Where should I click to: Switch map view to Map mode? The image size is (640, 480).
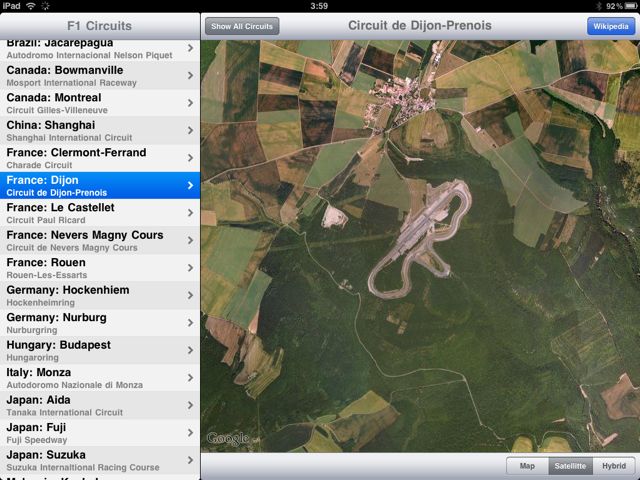[527, 466]
